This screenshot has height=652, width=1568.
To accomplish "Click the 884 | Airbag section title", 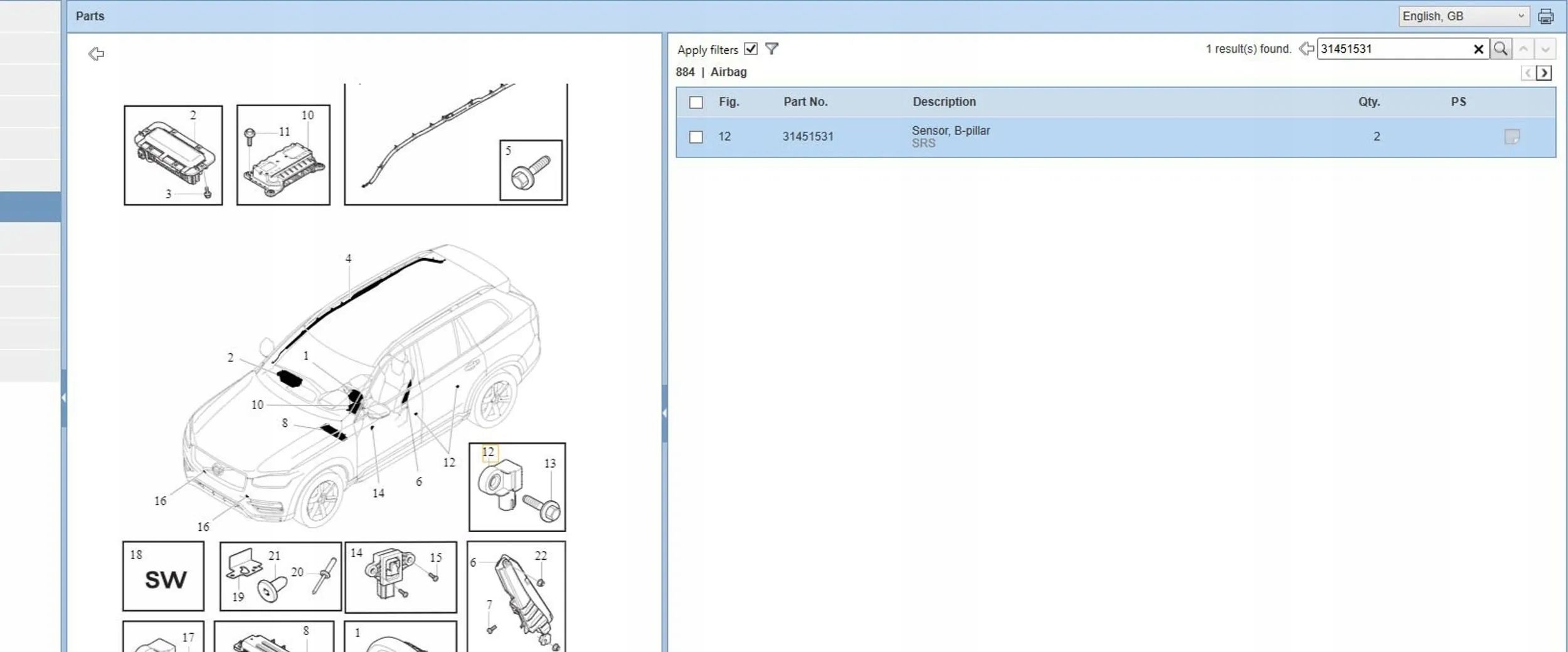I will pos(711,72).
